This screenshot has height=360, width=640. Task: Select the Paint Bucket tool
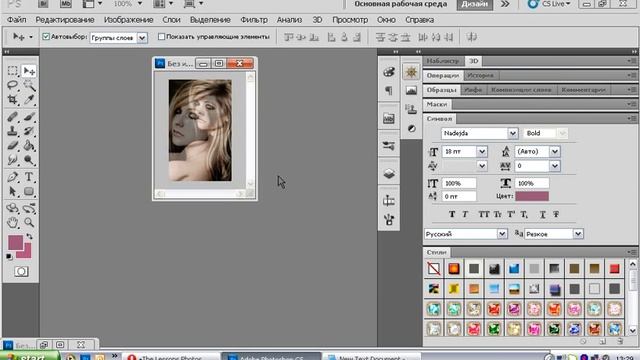[x=29, y=145]
